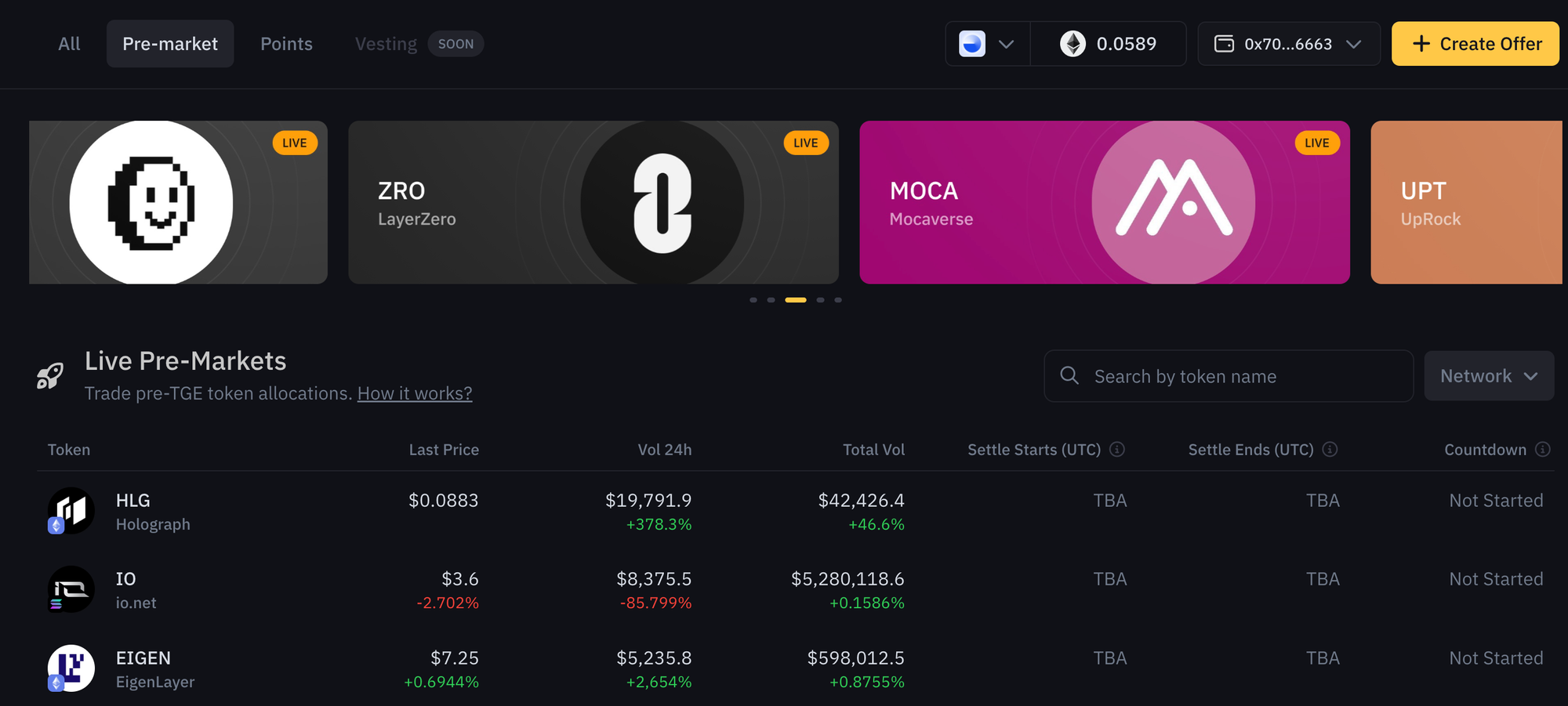Select the EIGEN token name
Image resolution: width=1568 pixels, height=706 pixels.
tap(143, 658)
